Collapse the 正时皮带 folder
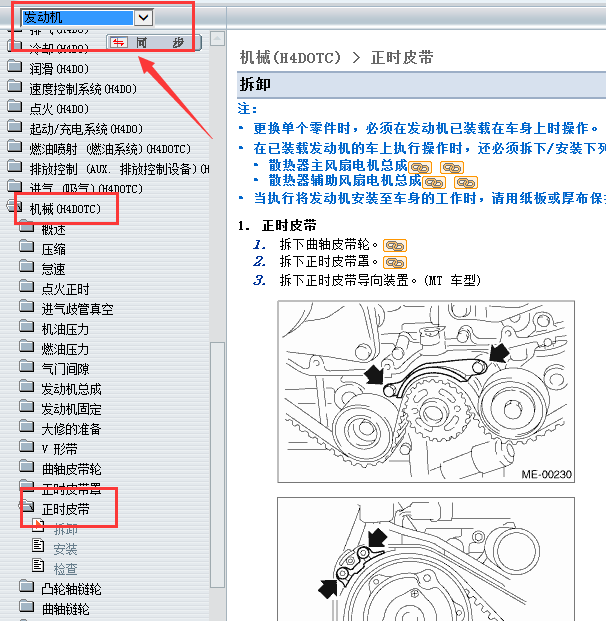 (26, 509)
